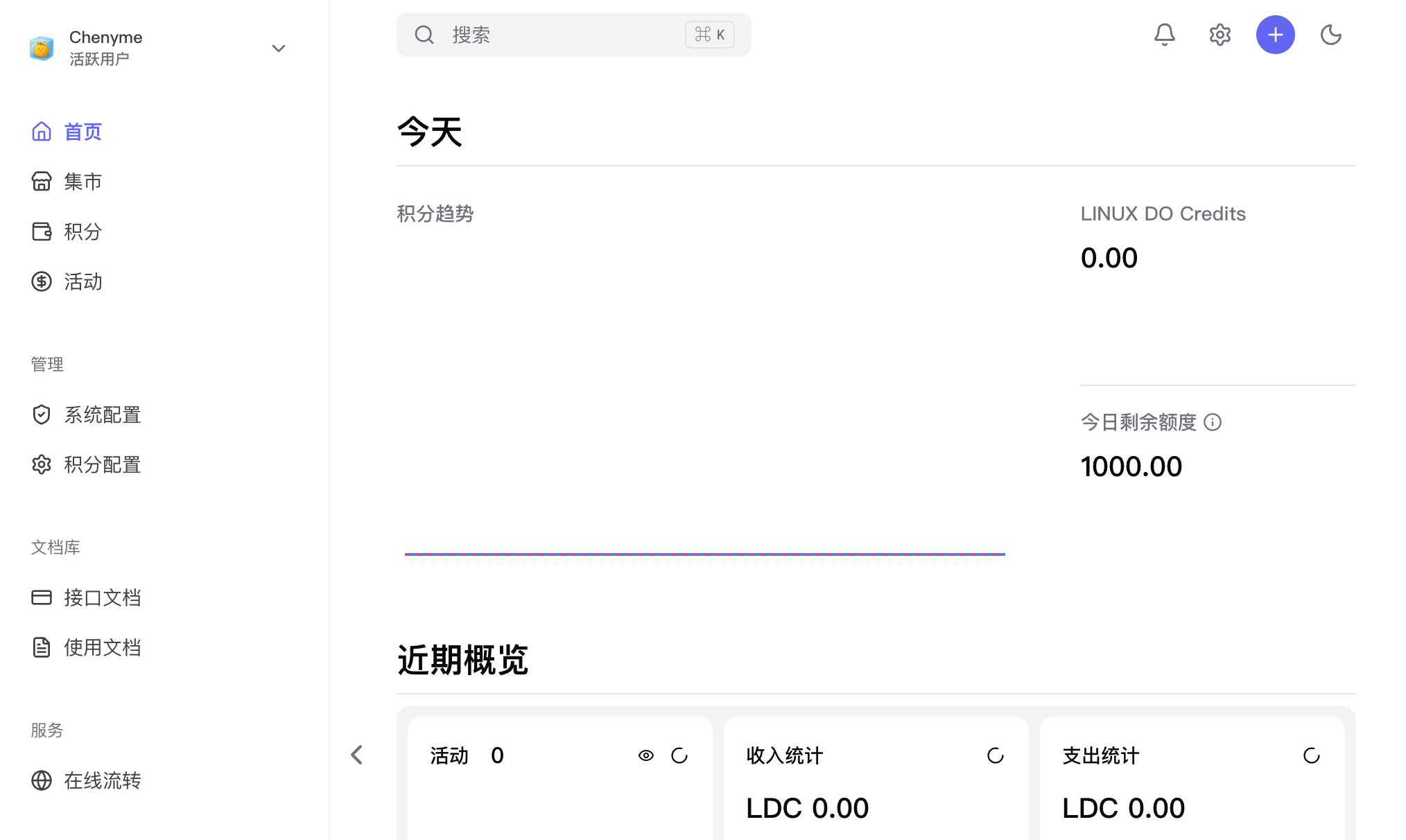Expand the Chenyme account dropdown
This screenshot has height=840, width=1406.
click(x=279, y=48)
